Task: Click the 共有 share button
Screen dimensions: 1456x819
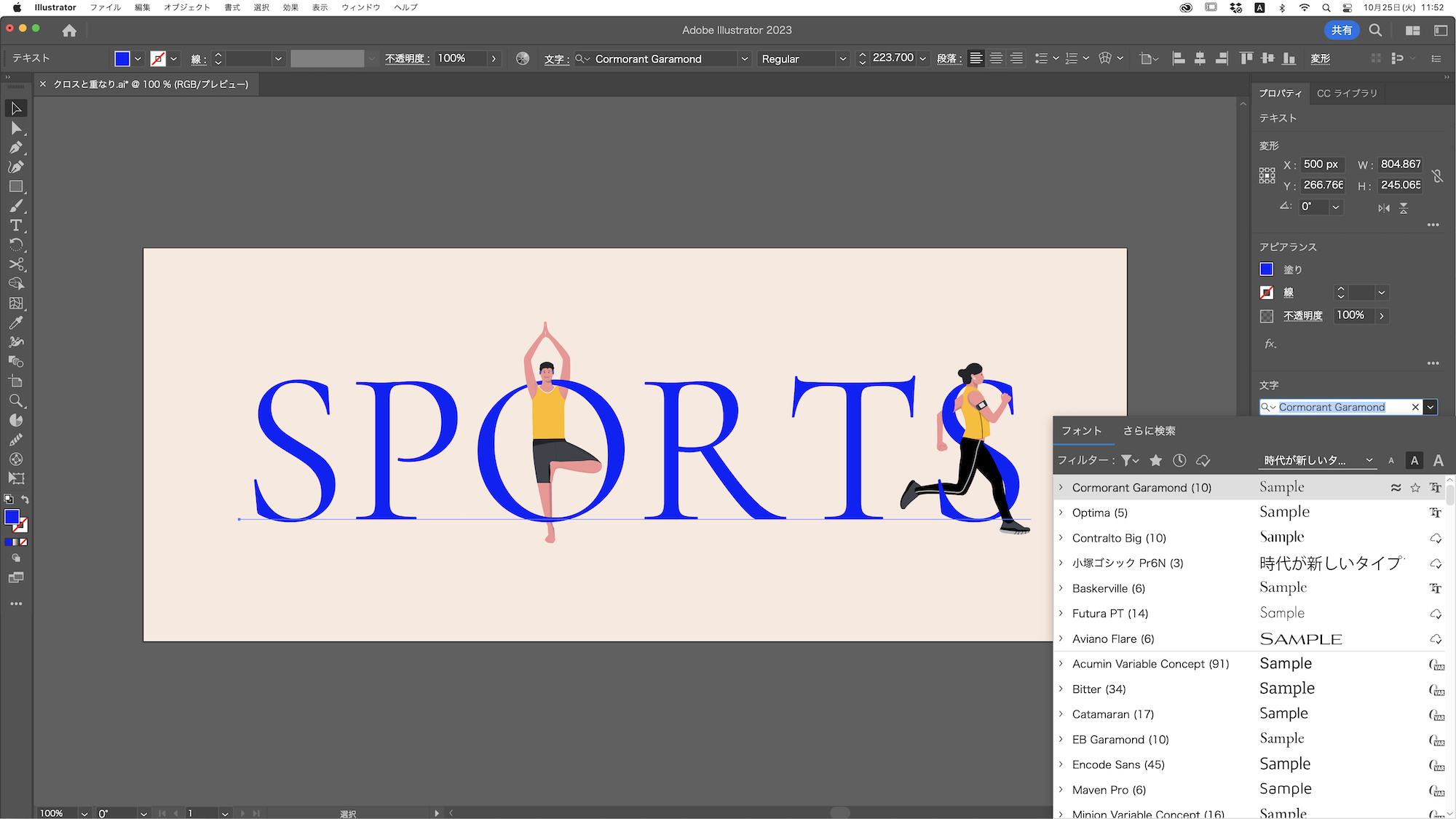Action: (x=1342, y=31)
